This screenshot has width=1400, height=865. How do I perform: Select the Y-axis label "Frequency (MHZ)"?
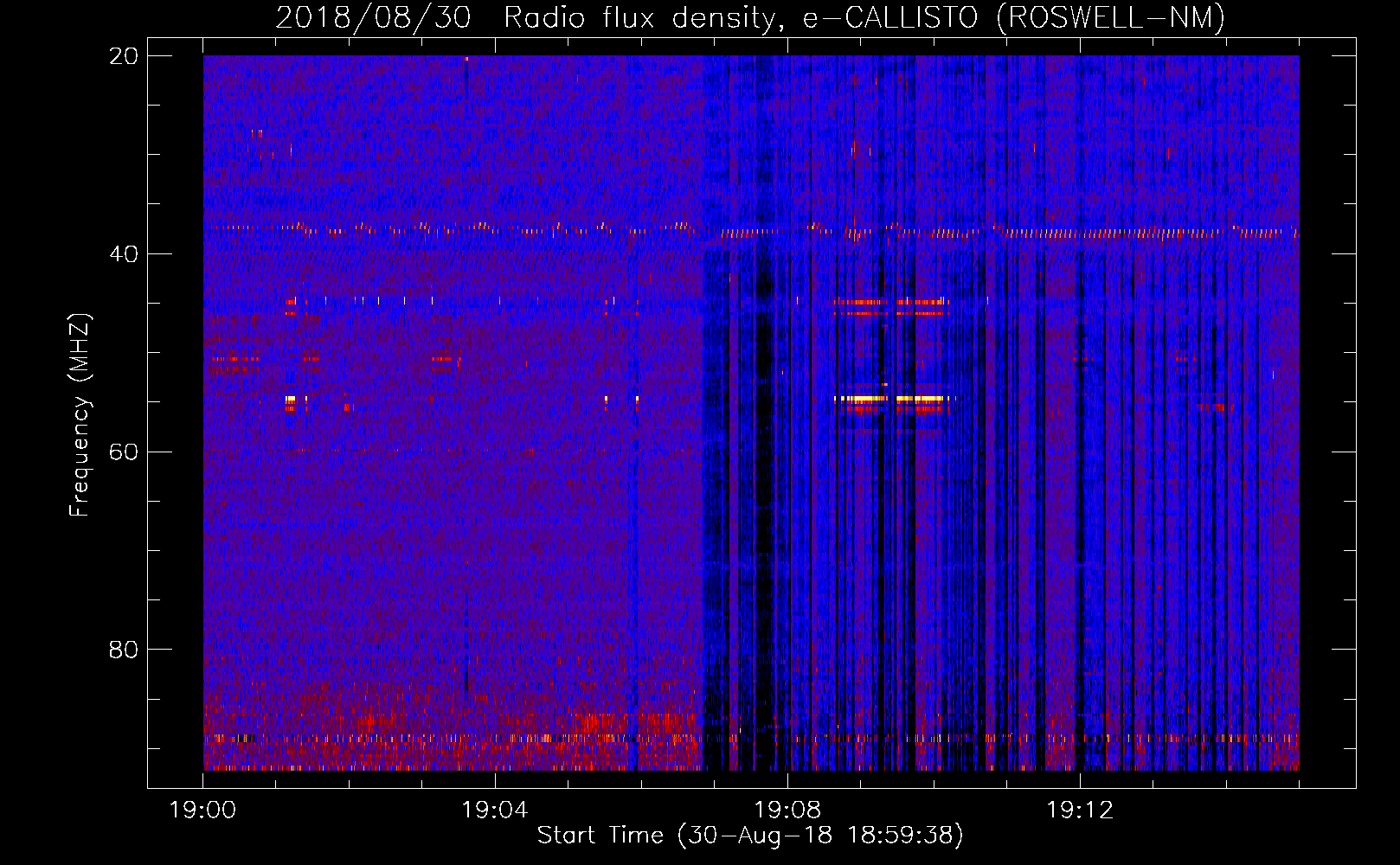(80, 415)
